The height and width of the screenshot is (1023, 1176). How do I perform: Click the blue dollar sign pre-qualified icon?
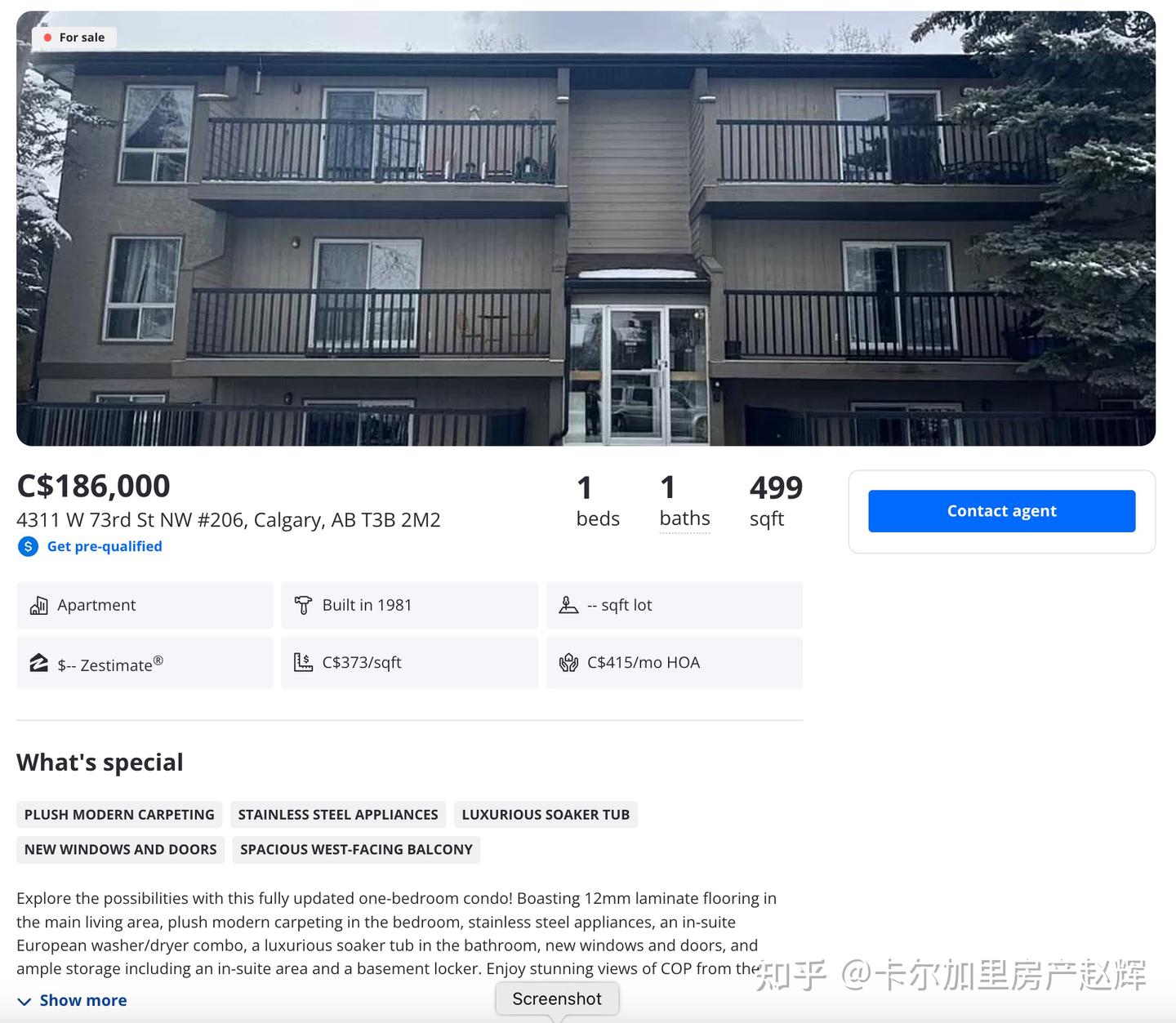[28, 546]
